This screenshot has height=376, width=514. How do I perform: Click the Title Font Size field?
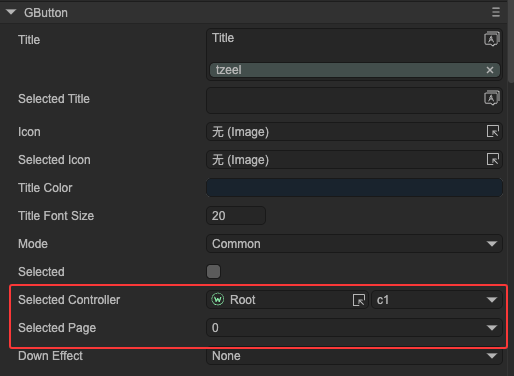coord(236,216)
